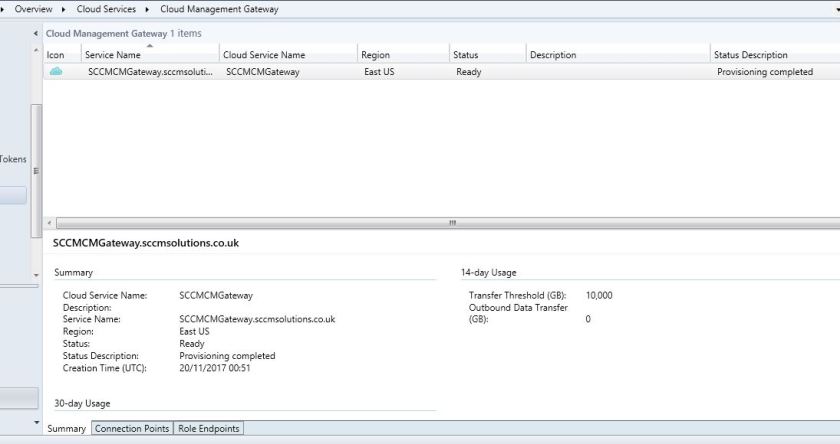Click the East US region cell in the list
Image resolution: width=840 pixels, height=444 pixels.
pos(379,72)
